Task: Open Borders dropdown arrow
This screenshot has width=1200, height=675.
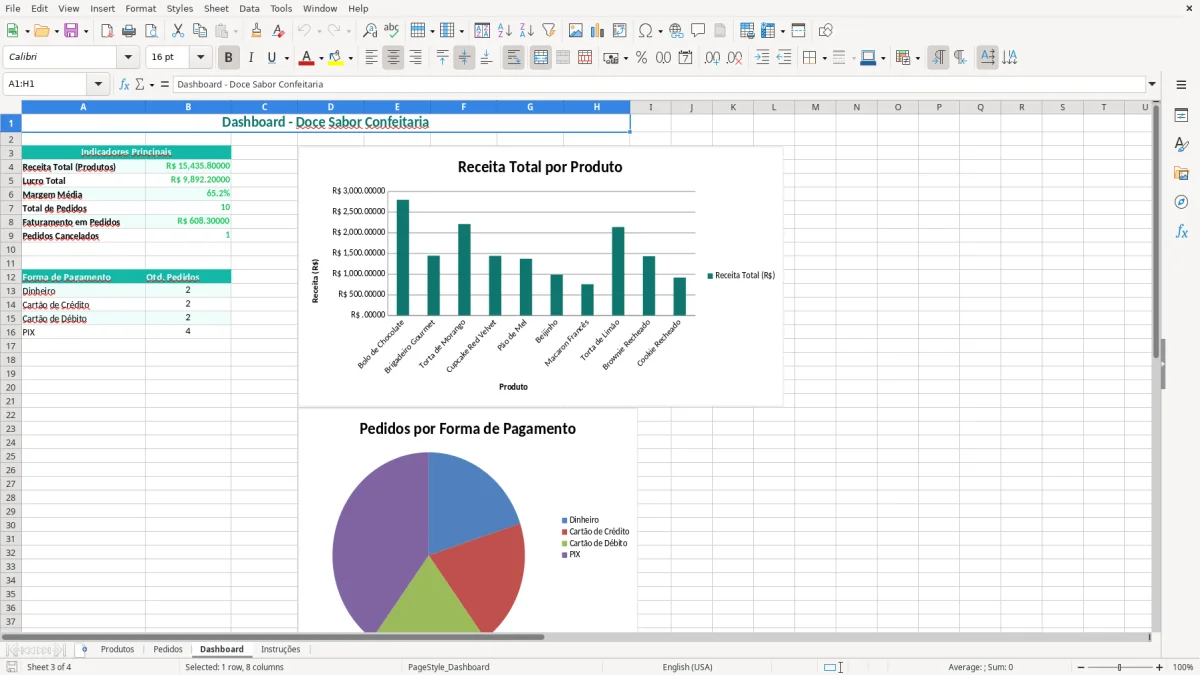Action: click(x=824, y=58)
